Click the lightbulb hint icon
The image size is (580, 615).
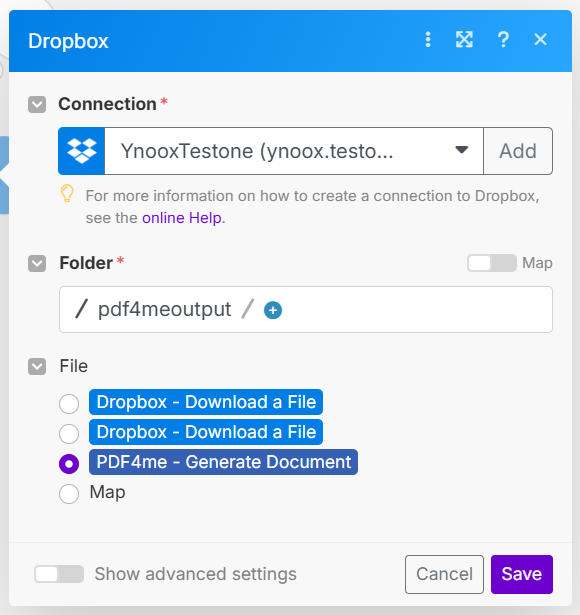pos(67,193)
